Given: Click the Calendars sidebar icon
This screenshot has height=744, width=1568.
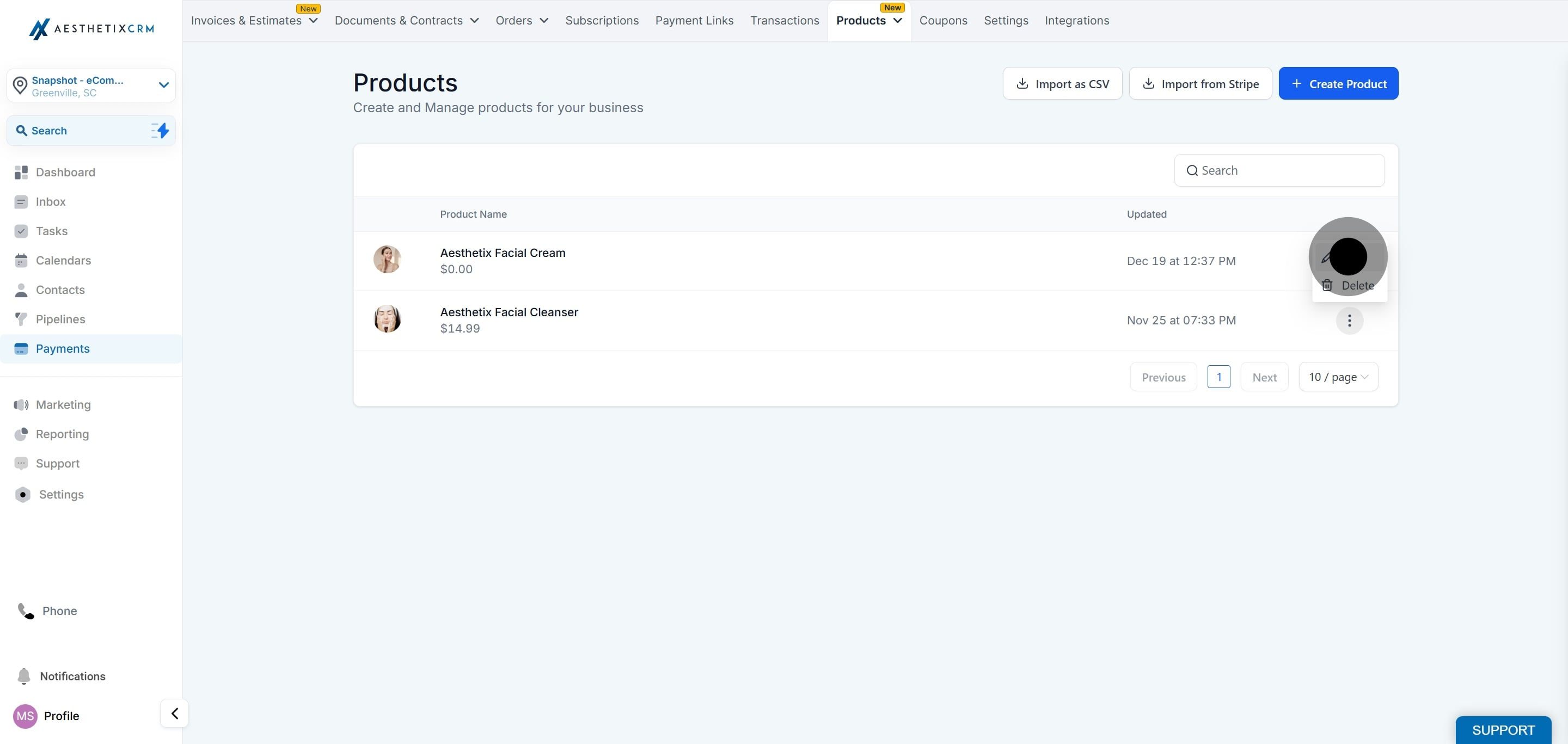Looking at the screenshot, I should tap(21, 260).
